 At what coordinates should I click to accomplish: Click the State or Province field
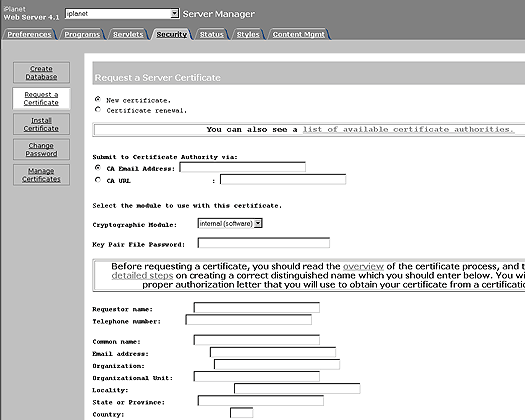coord(260,401)
